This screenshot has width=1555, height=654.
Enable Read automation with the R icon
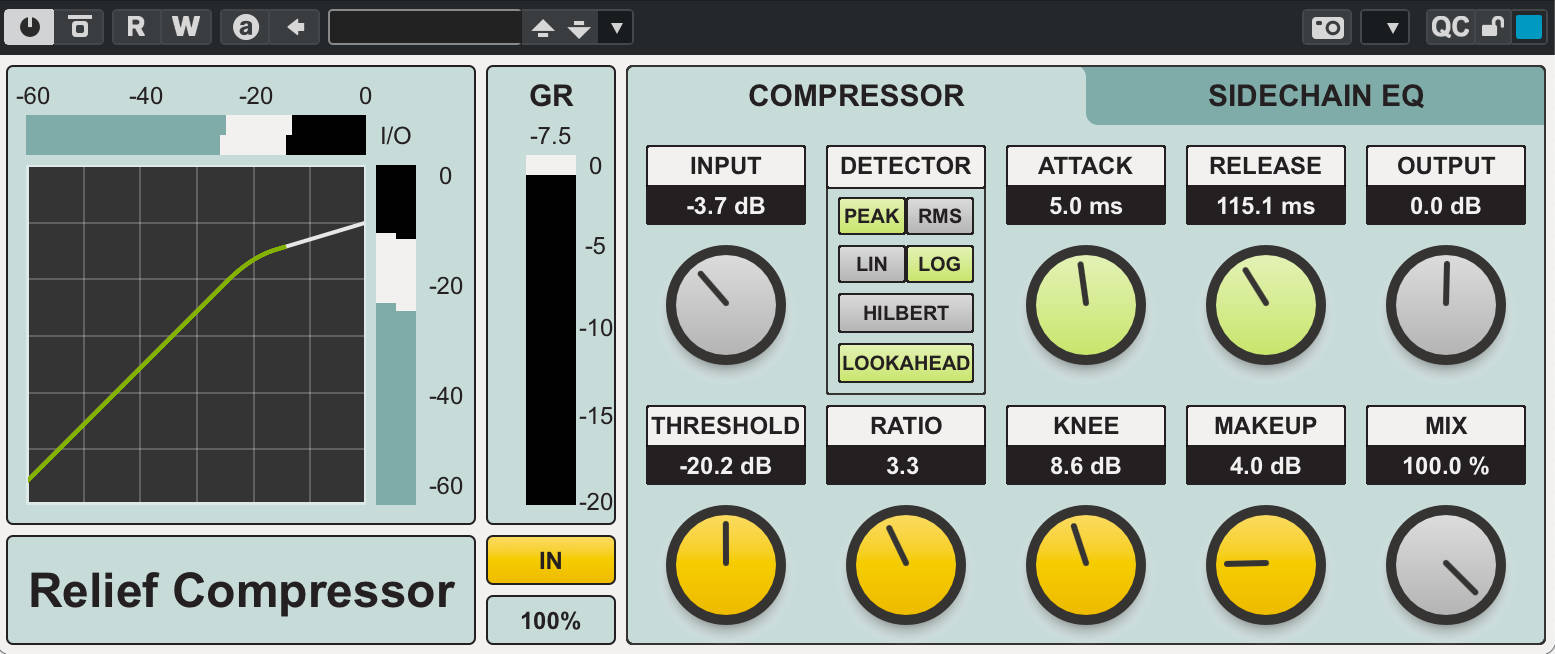135,27
